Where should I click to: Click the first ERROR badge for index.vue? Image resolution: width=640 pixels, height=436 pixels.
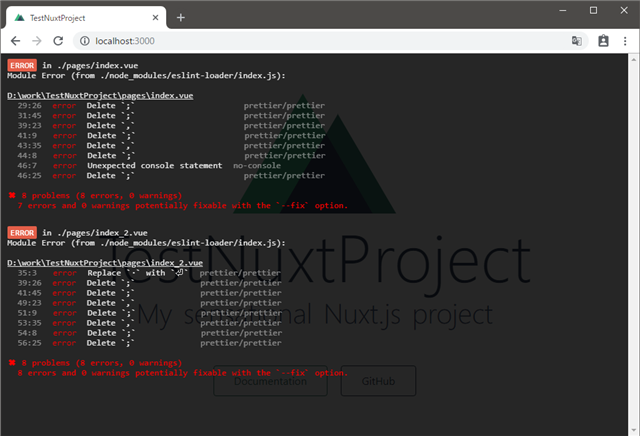(22, 65)
